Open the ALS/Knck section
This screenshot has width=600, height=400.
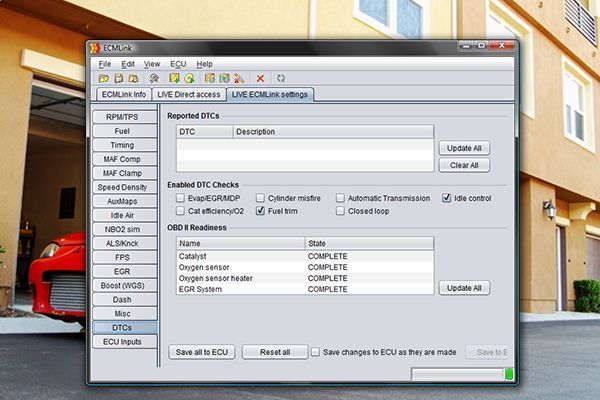tap(125, 243)
